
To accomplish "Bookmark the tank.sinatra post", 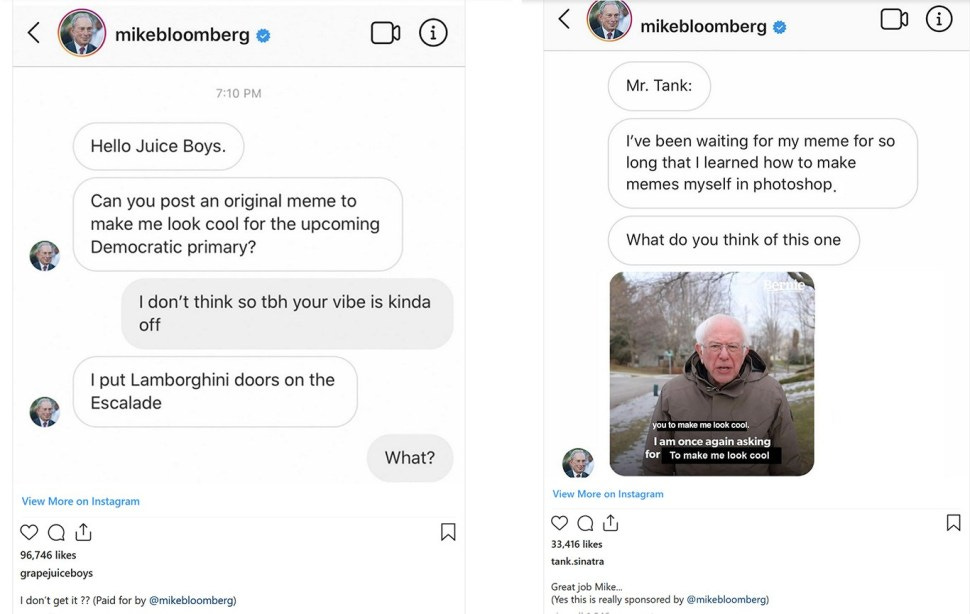I will point(953,522).
